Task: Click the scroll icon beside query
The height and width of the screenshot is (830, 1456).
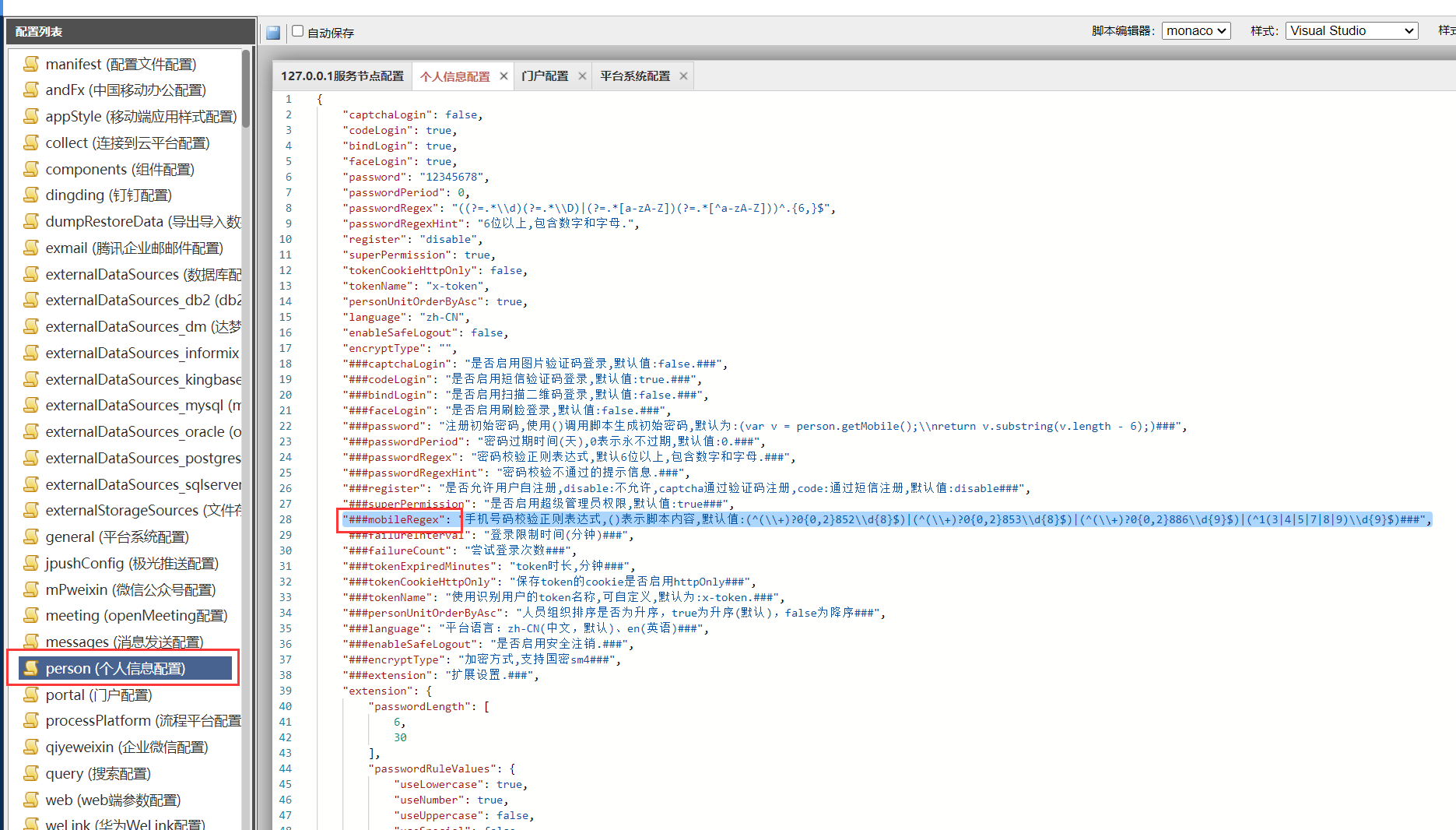Action: [31, 773]
